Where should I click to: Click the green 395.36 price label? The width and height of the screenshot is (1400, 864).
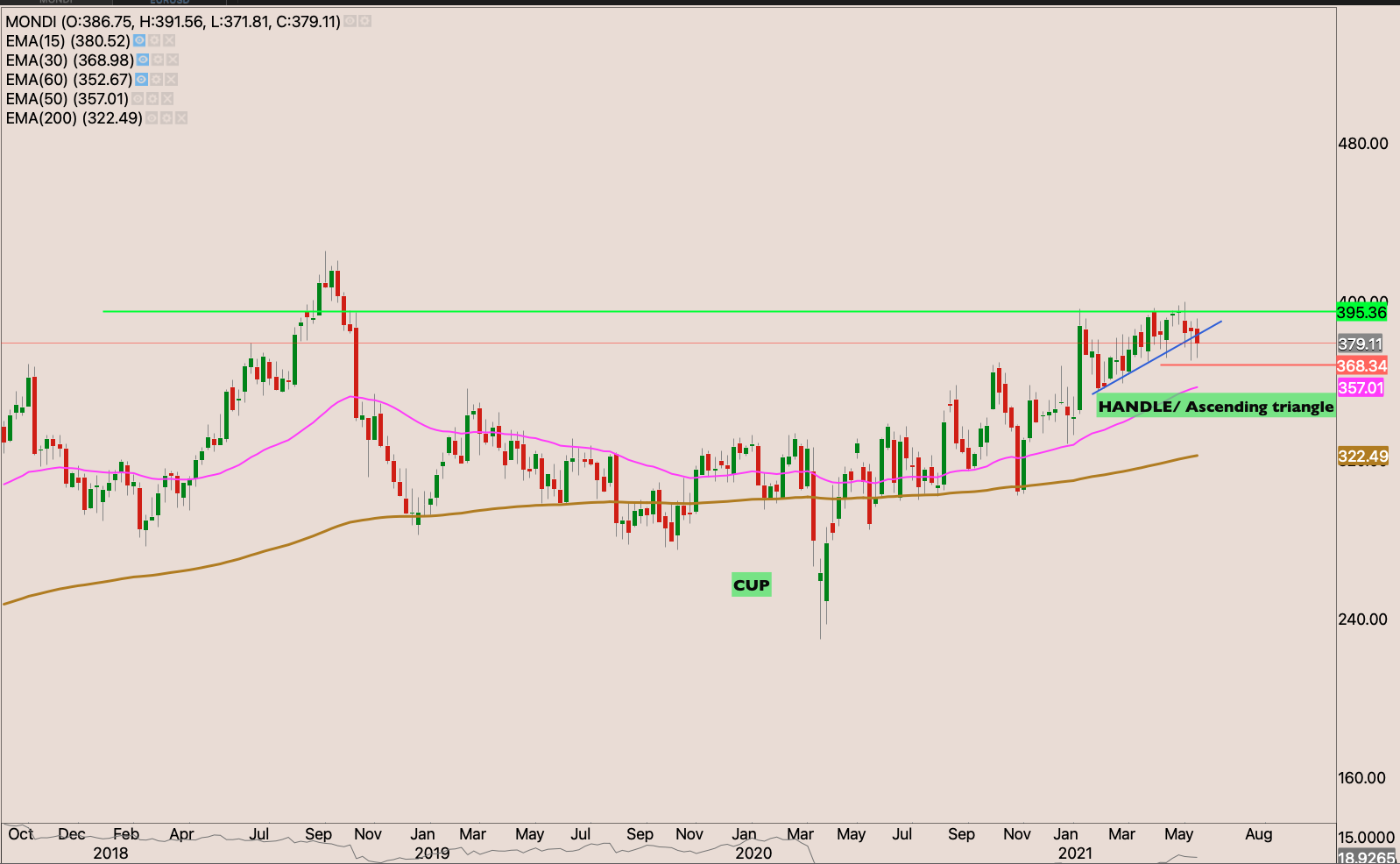point(1361,313)
